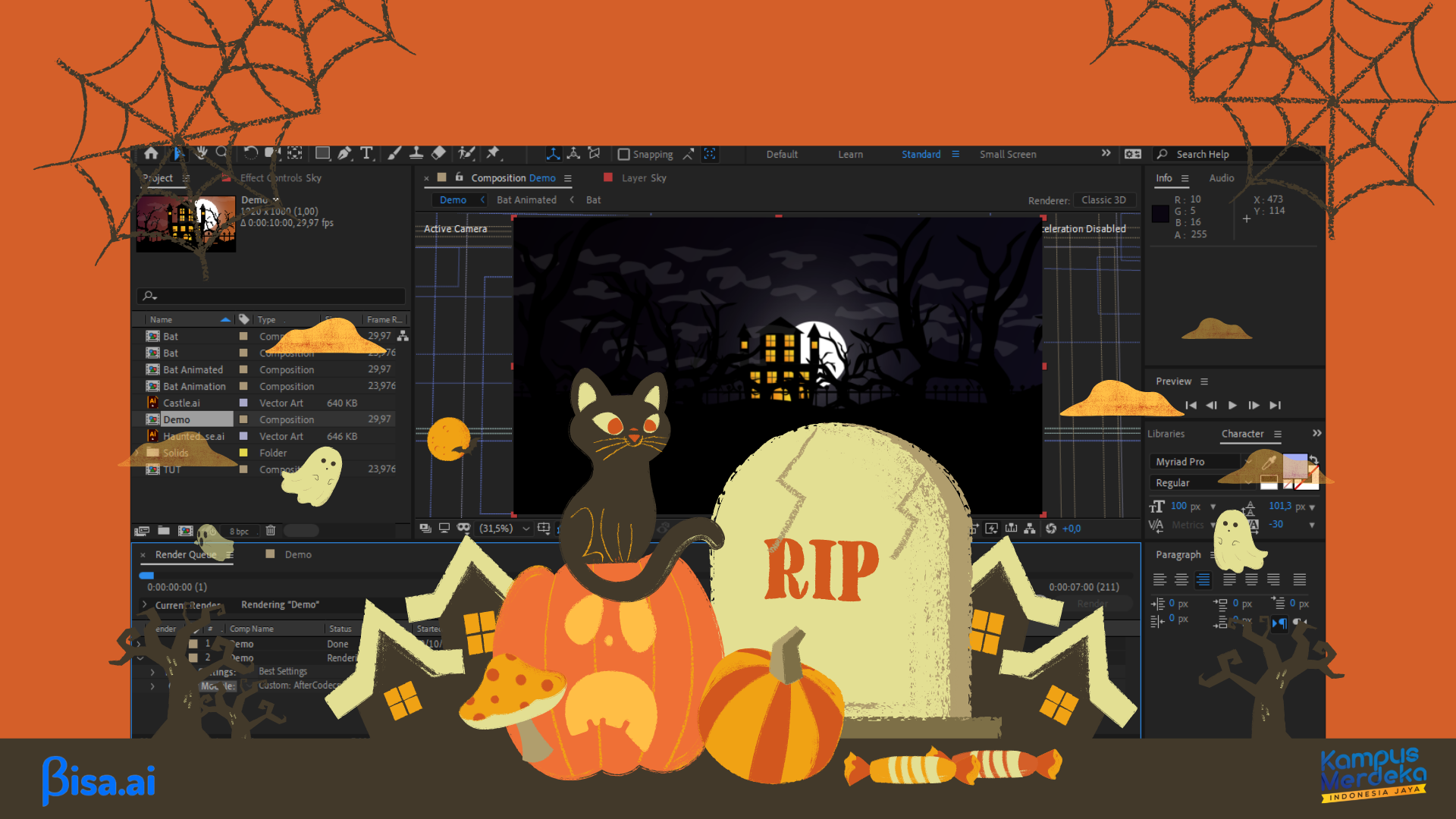This screenshot has height=819, width=1456.
Task: Pick a color with the Character eyedropper
Action: coord(1268,462)
